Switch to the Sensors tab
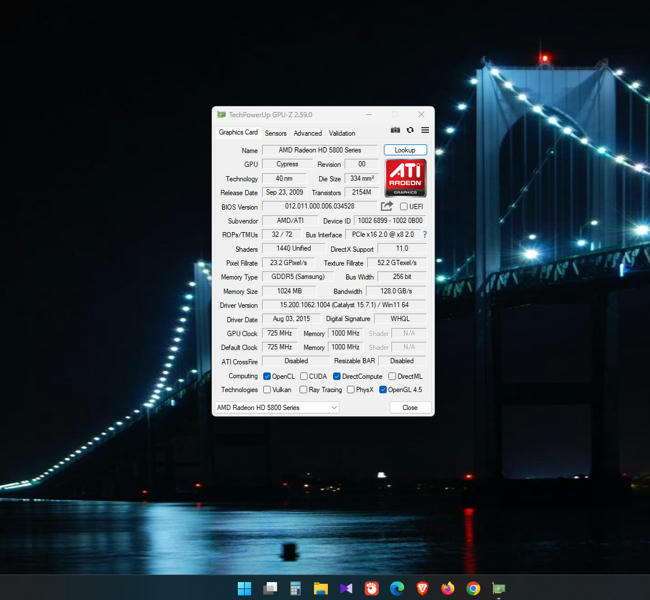 (x=275, y=133)
